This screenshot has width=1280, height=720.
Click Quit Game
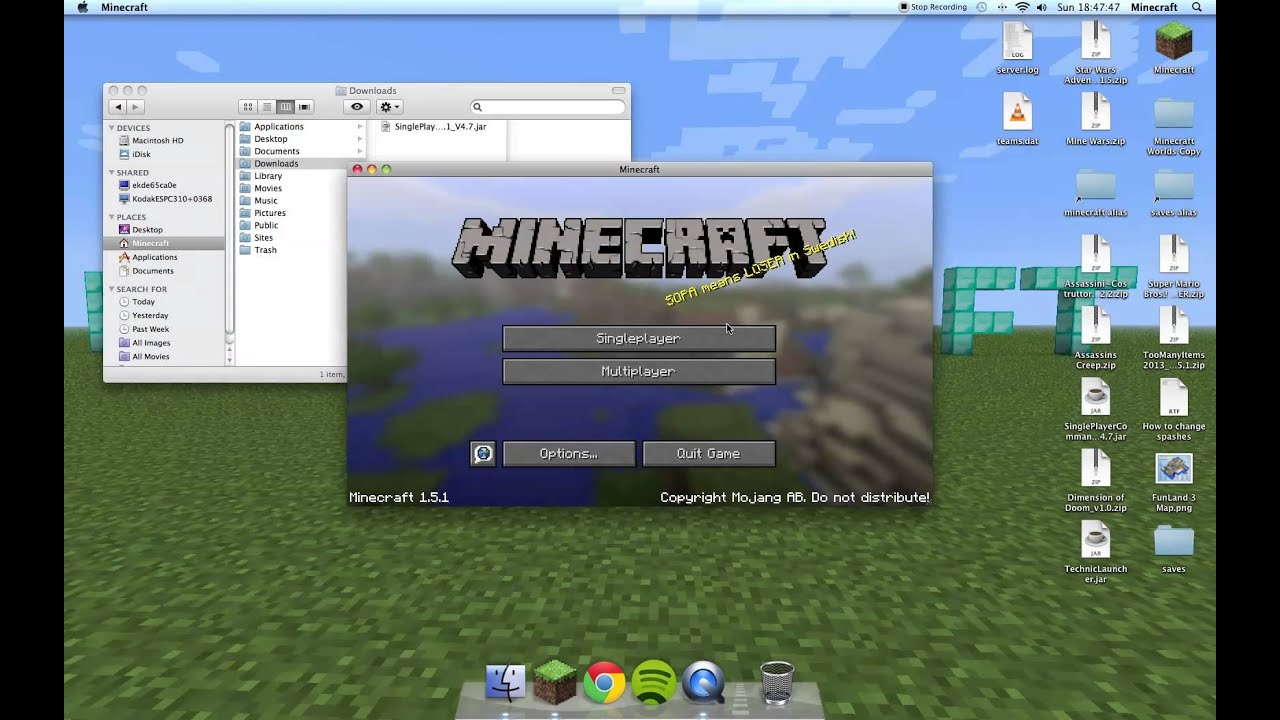coord(709,454)
